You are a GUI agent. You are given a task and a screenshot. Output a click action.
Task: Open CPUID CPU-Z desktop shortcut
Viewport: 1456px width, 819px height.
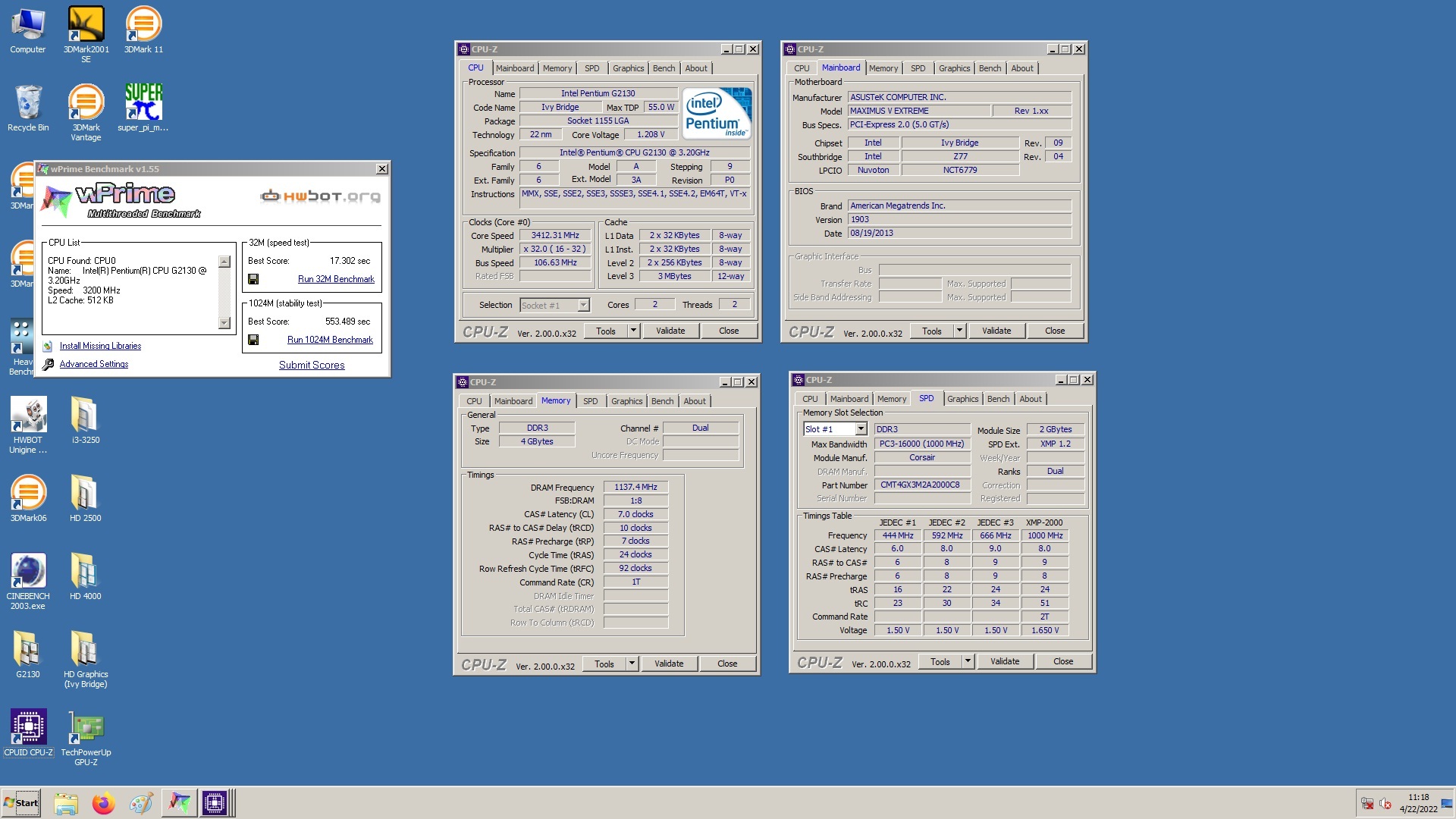28,733
